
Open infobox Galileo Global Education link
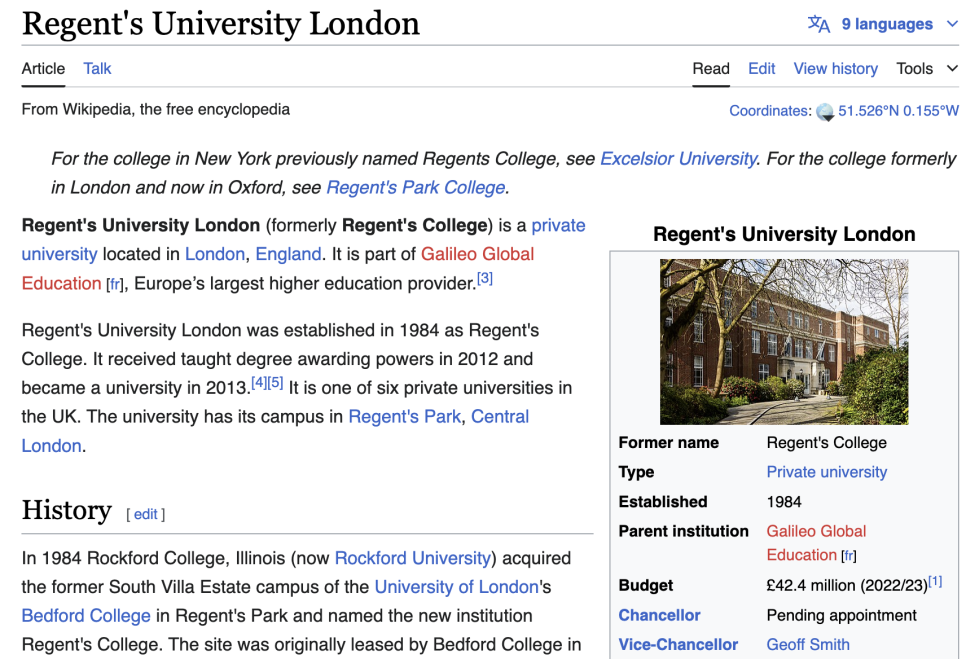pyautogui.click(x=816, y=532)
